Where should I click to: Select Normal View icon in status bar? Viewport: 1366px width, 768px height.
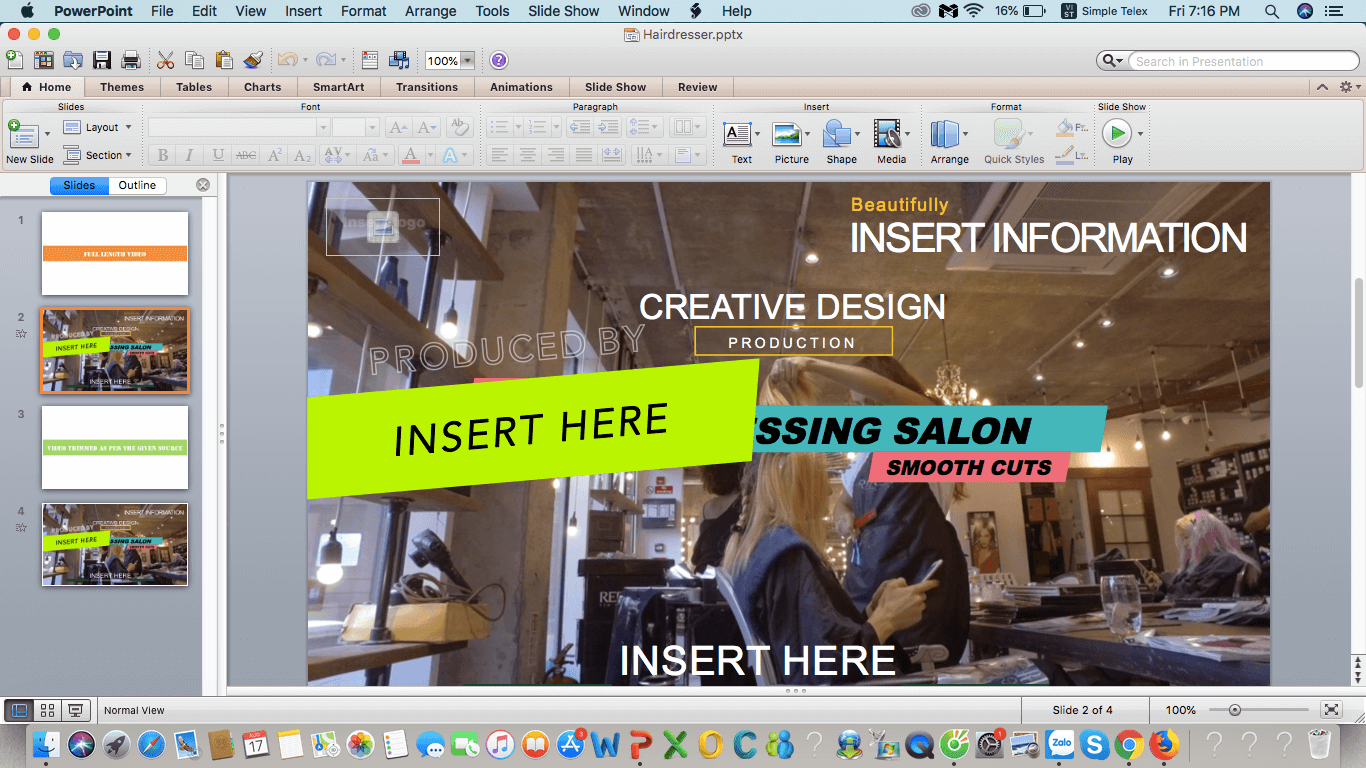(18, 710)
